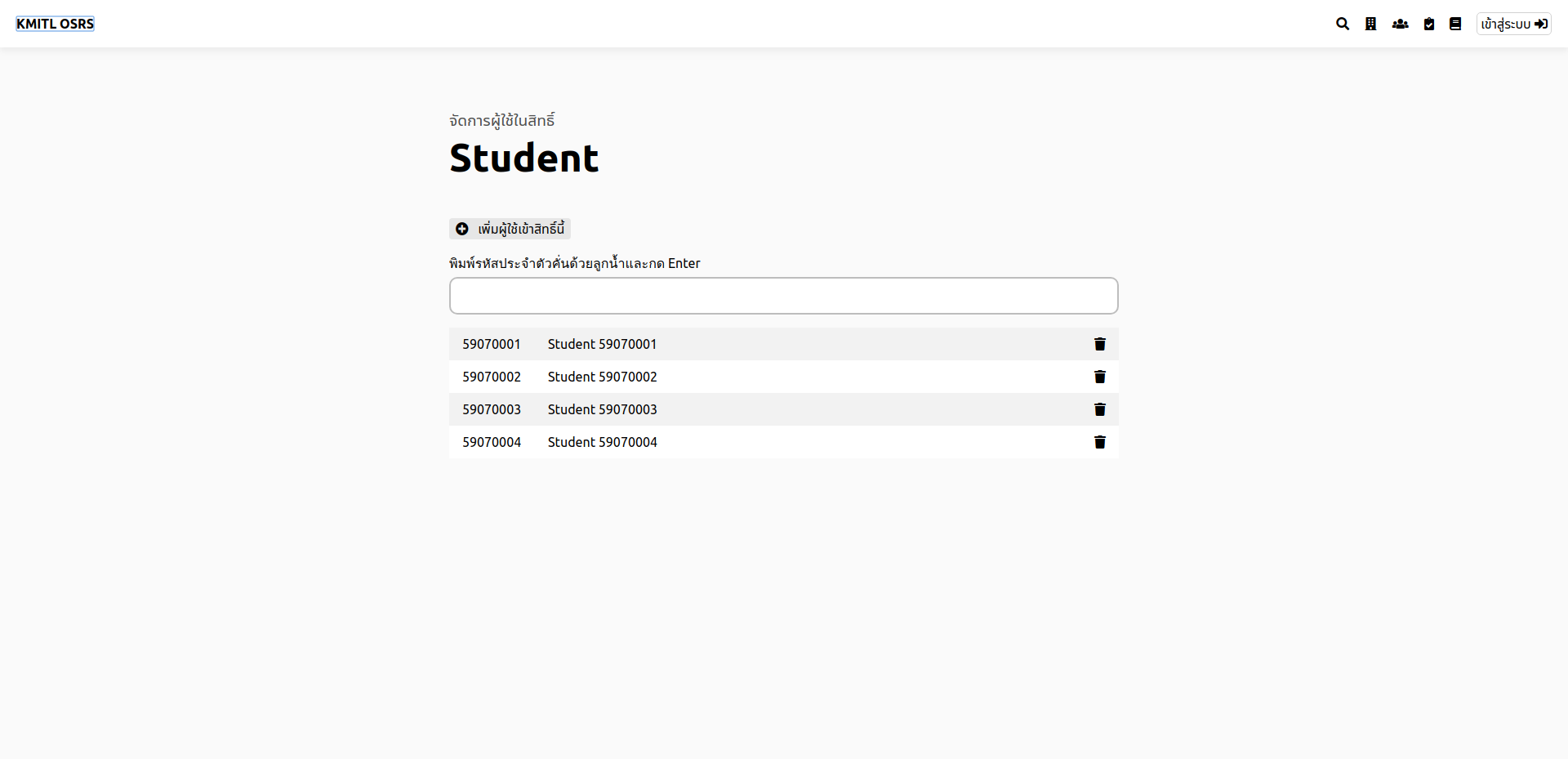Image resolution: width=1568 pixels, height=759 pixels.
Task: Click the name Student 59070002
Action: (x=602, y=377)
